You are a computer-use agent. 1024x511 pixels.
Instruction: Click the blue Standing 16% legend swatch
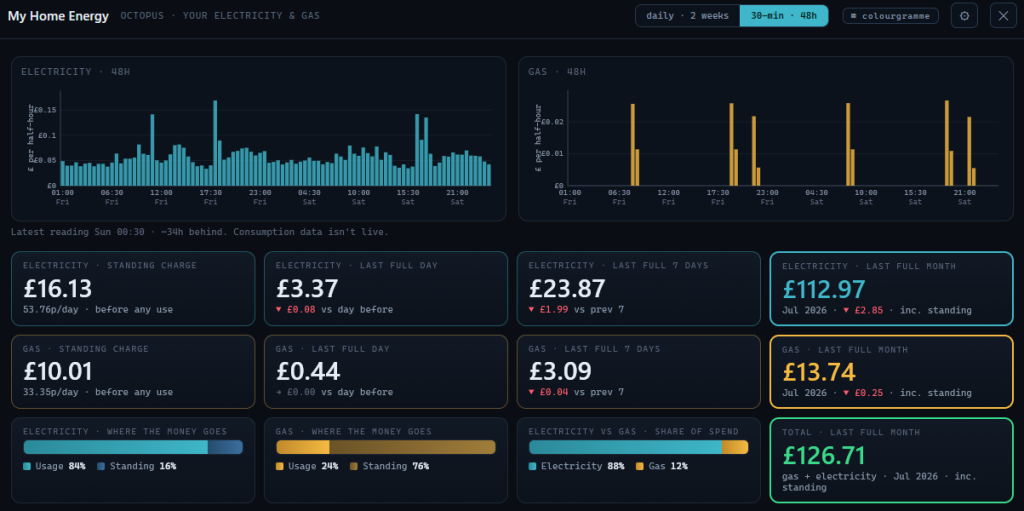[101, 467]
